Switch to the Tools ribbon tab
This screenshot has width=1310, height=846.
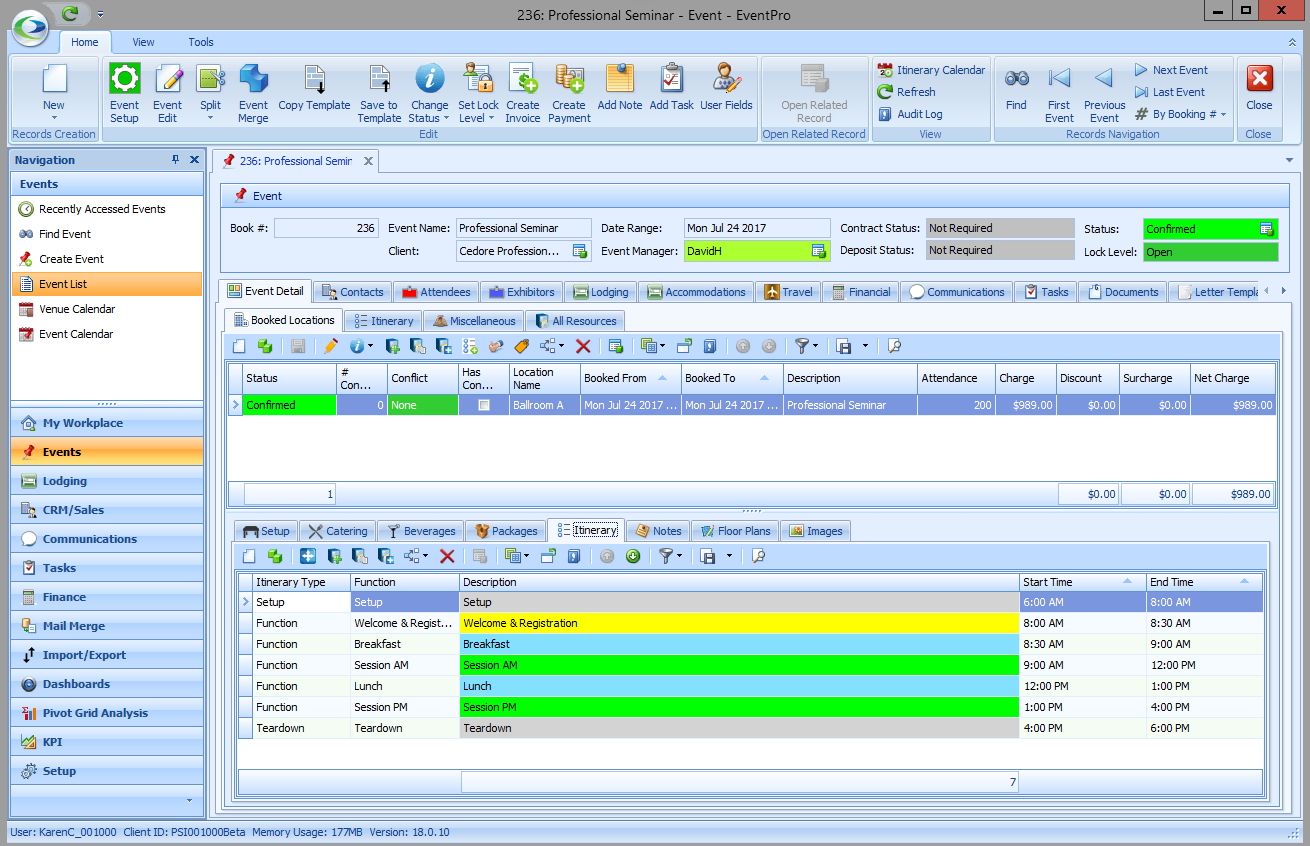[x=201, y=42]
